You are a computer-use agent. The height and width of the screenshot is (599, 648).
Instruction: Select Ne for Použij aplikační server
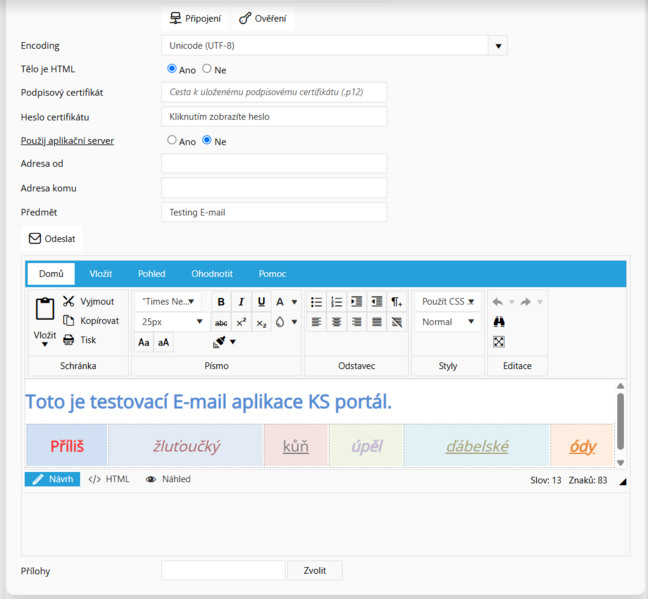point(207,140)
